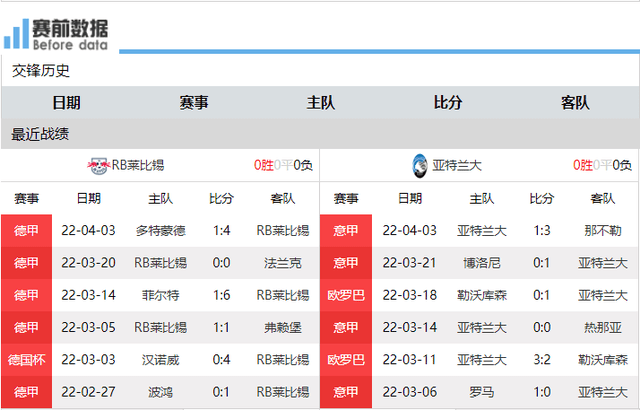The width and height of the screenshot is (640, 410).
Task: Click the 主队 header in the 交锋历史 table
Action: (321, 102)
